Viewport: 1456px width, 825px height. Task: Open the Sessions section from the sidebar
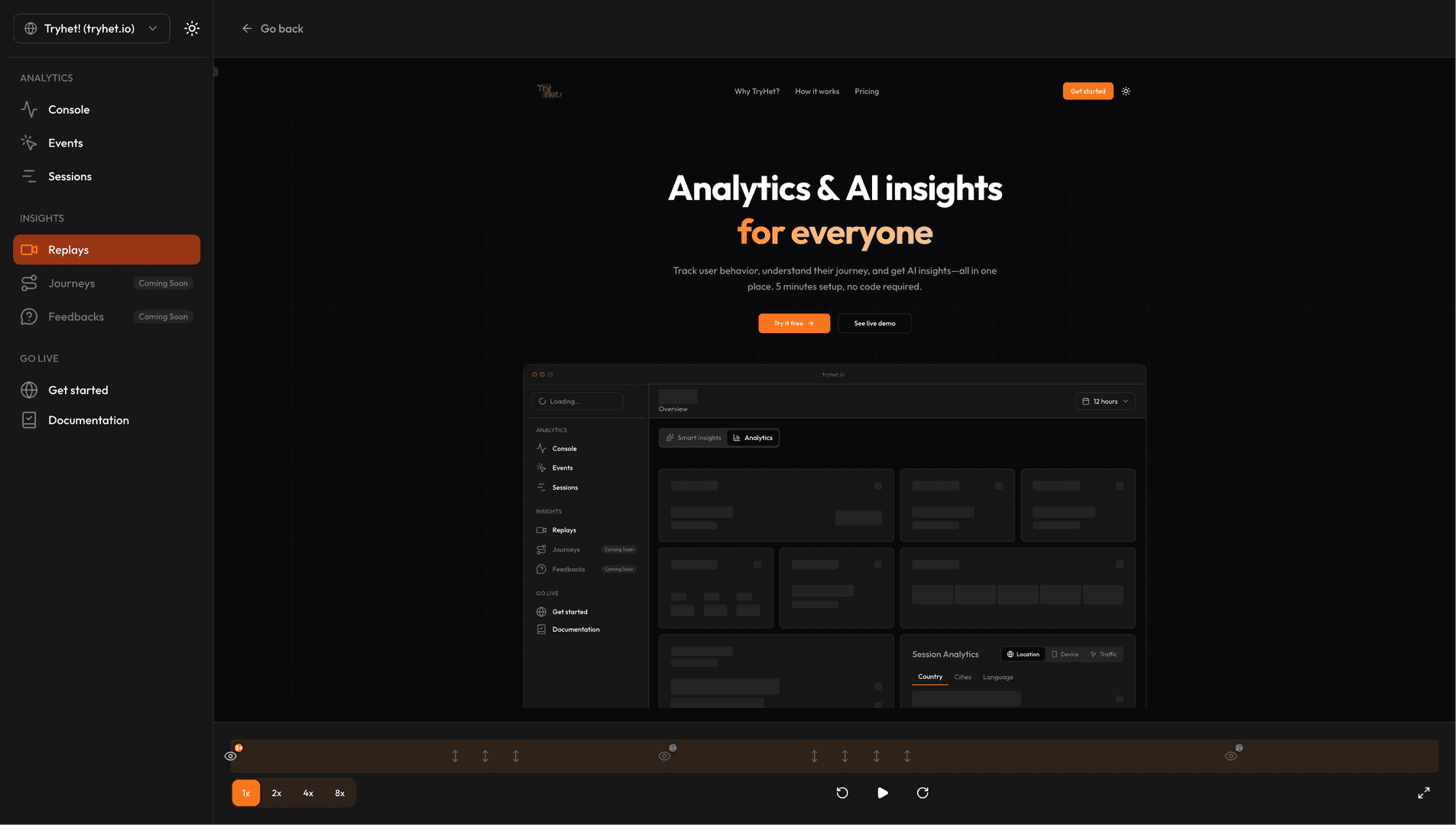point(70,176)
